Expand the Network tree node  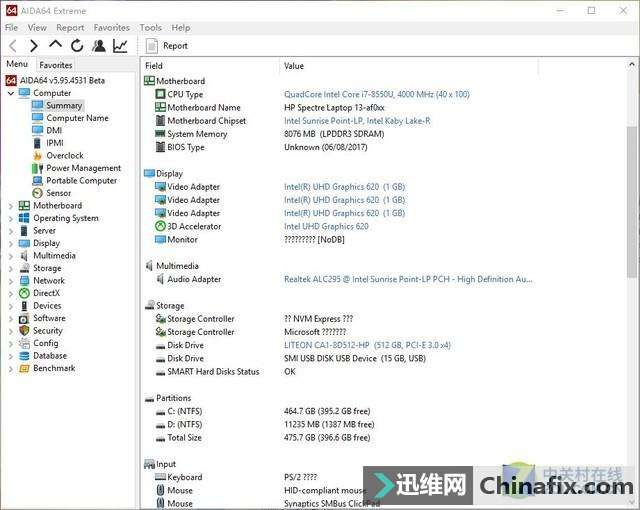pyautogui.click(x=11, y=281)
